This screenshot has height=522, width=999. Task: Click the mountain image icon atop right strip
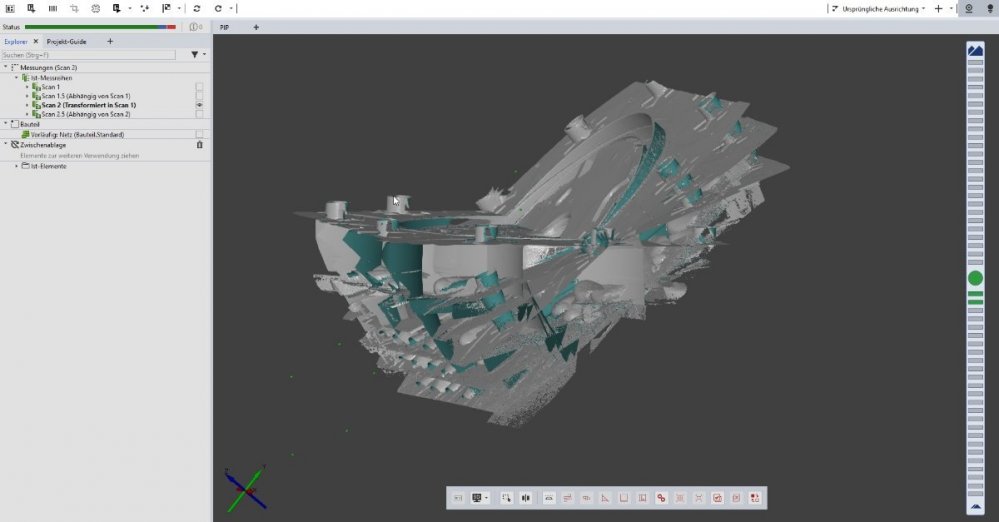tap(975, 50)
